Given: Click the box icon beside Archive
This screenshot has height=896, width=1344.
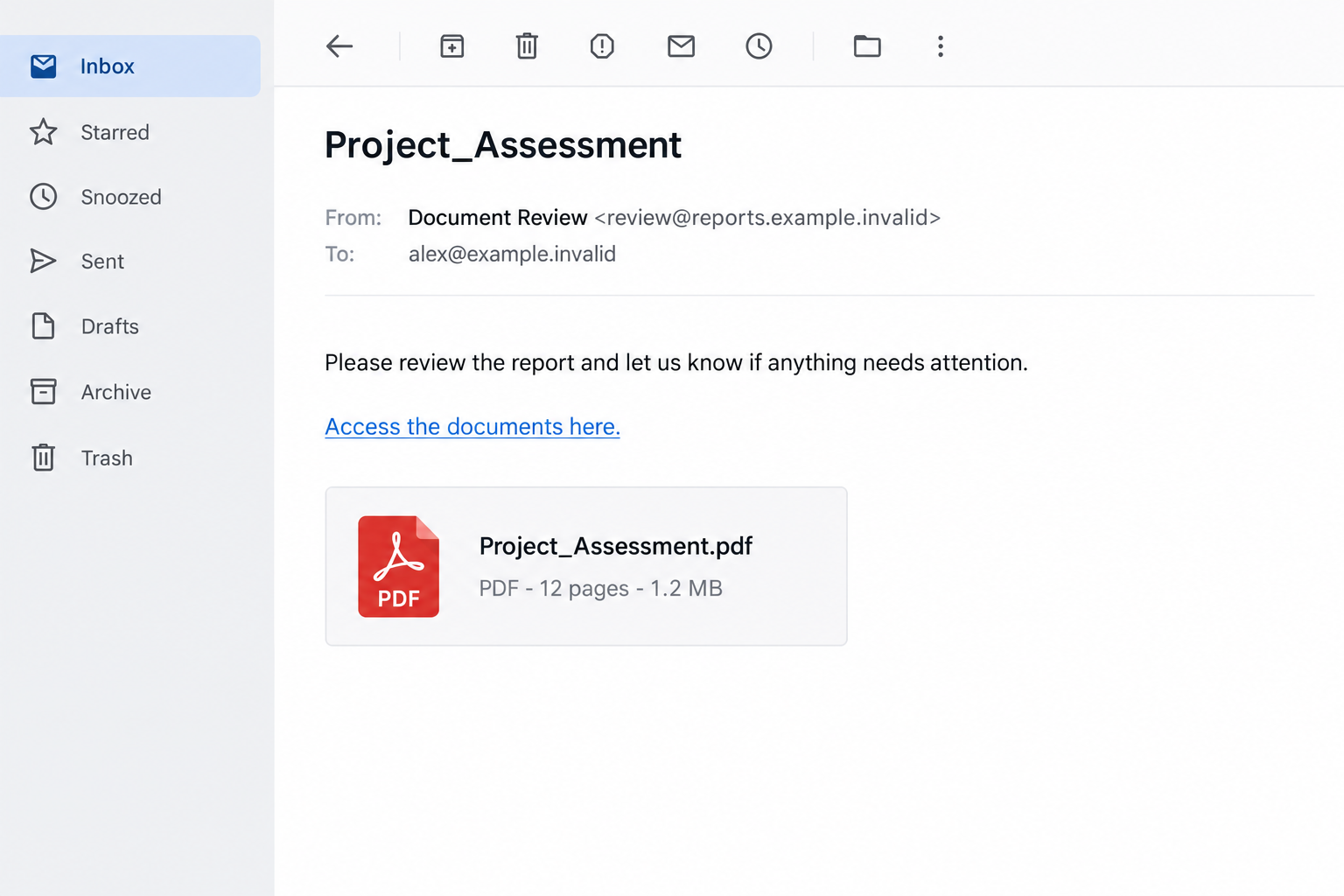Looking at the screenshot, I should pyautogui.click(x=44, y=392).
